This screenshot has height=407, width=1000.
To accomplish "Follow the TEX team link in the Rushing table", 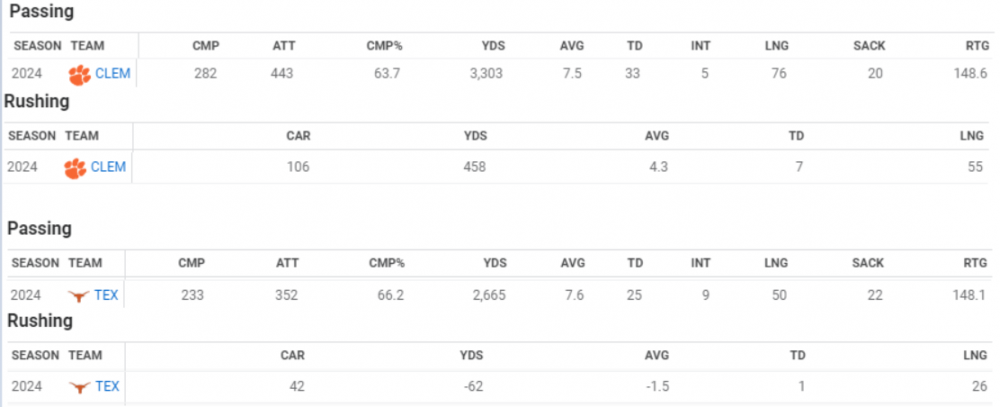I will [107, 387].
